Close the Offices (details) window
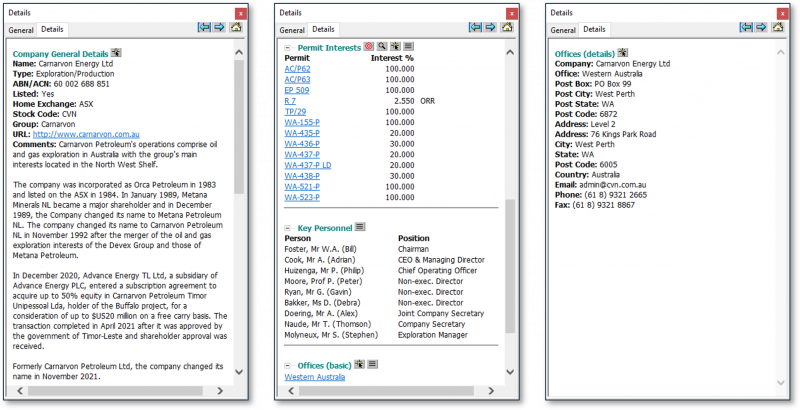The height and width of the screenshot is (410, 800). [783, 13]
